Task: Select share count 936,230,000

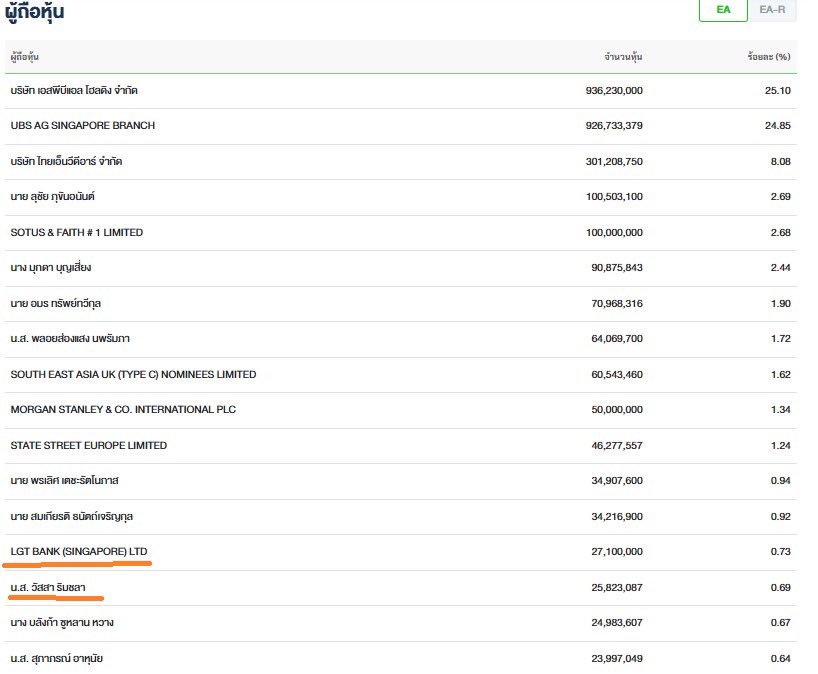Action: coord(614,91)
